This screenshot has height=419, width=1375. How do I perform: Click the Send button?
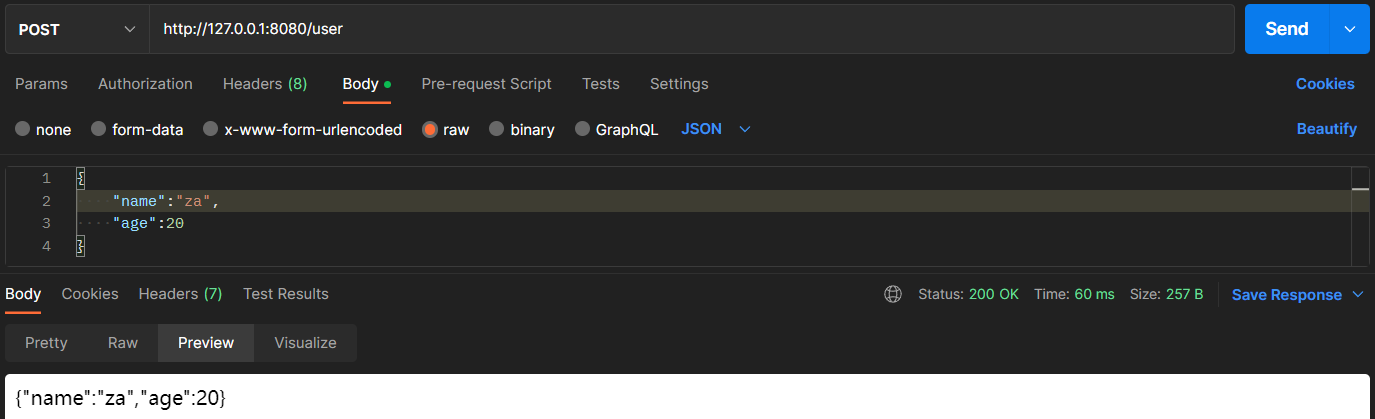(x=1286, y=29)
